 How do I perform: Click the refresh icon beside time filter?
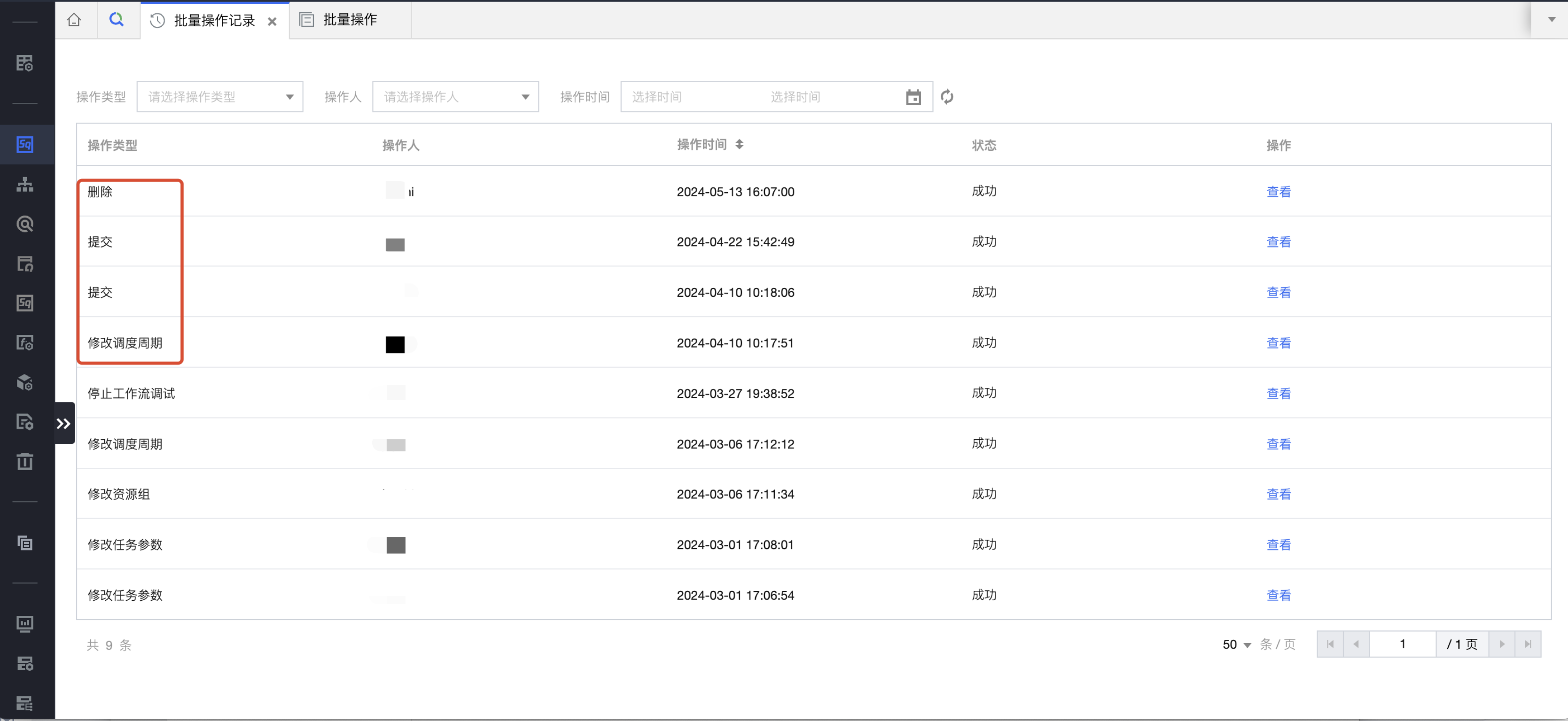[x=946, y=97]
